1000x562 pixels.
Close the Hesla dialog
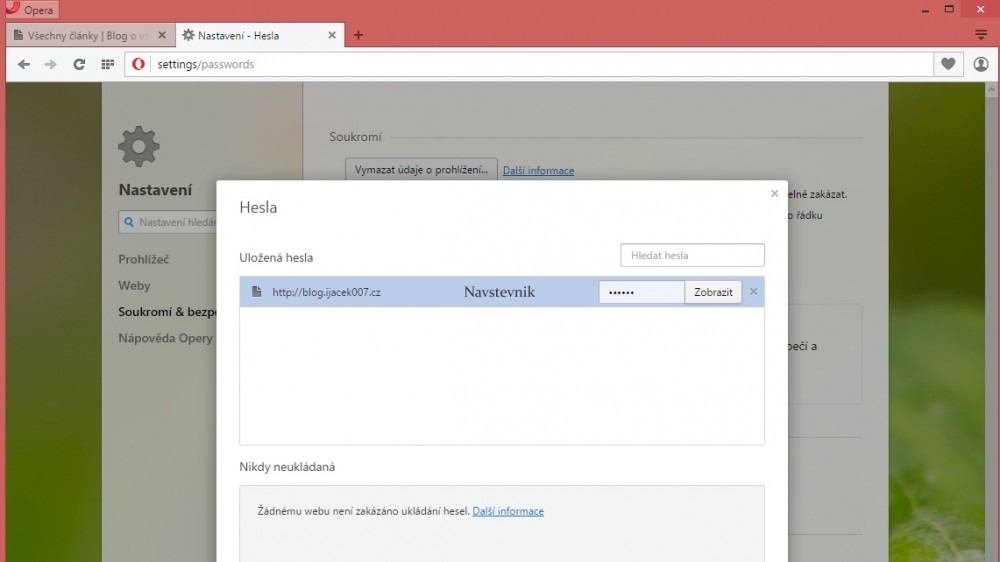click(774, 194)
